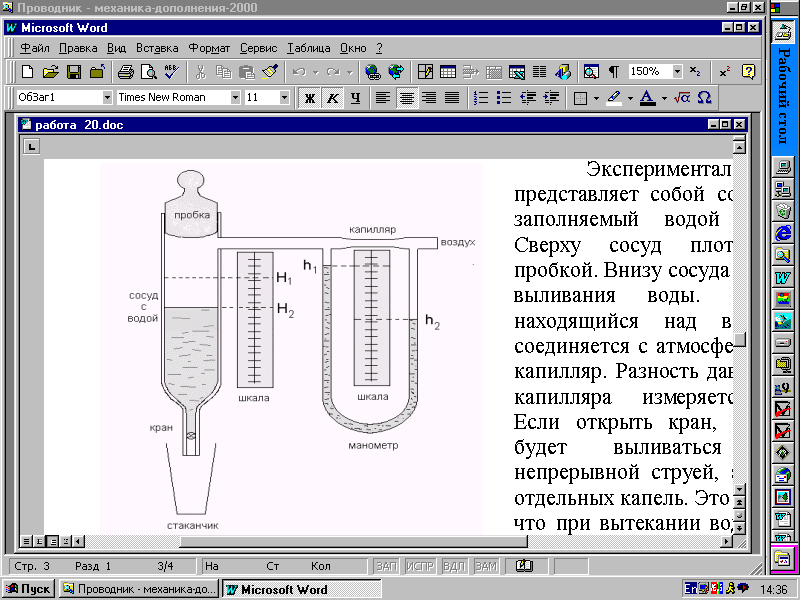Open the font color arrow
The width and height of the screenshot is (800, 600).
664,98
